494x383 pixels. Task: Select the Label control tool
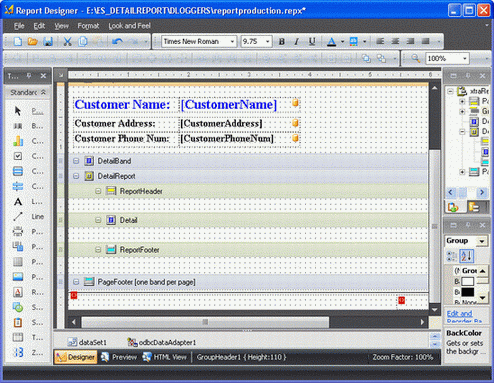pyautogui.click(x=18, y=202)
